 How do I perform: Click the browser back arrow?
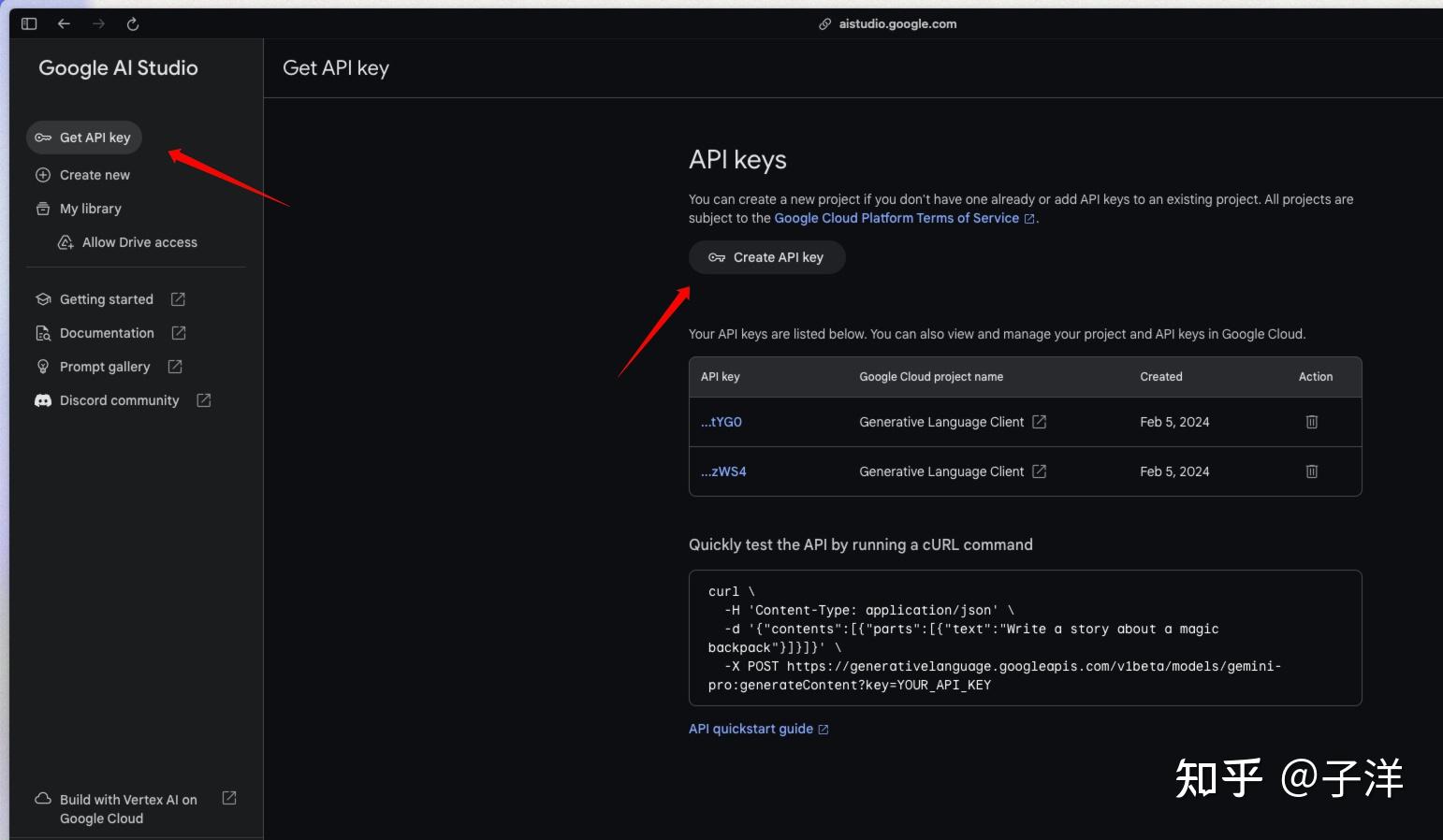pos(64,24)
